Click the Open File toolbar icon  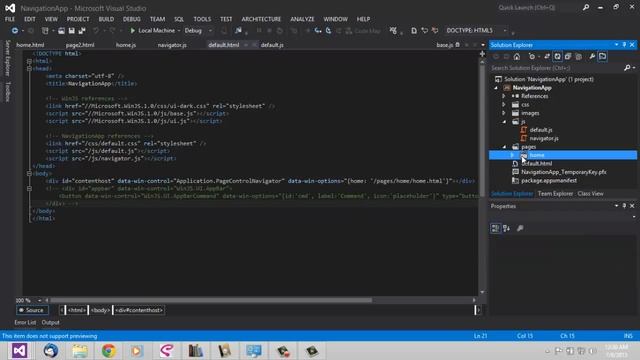pos(61,31)
